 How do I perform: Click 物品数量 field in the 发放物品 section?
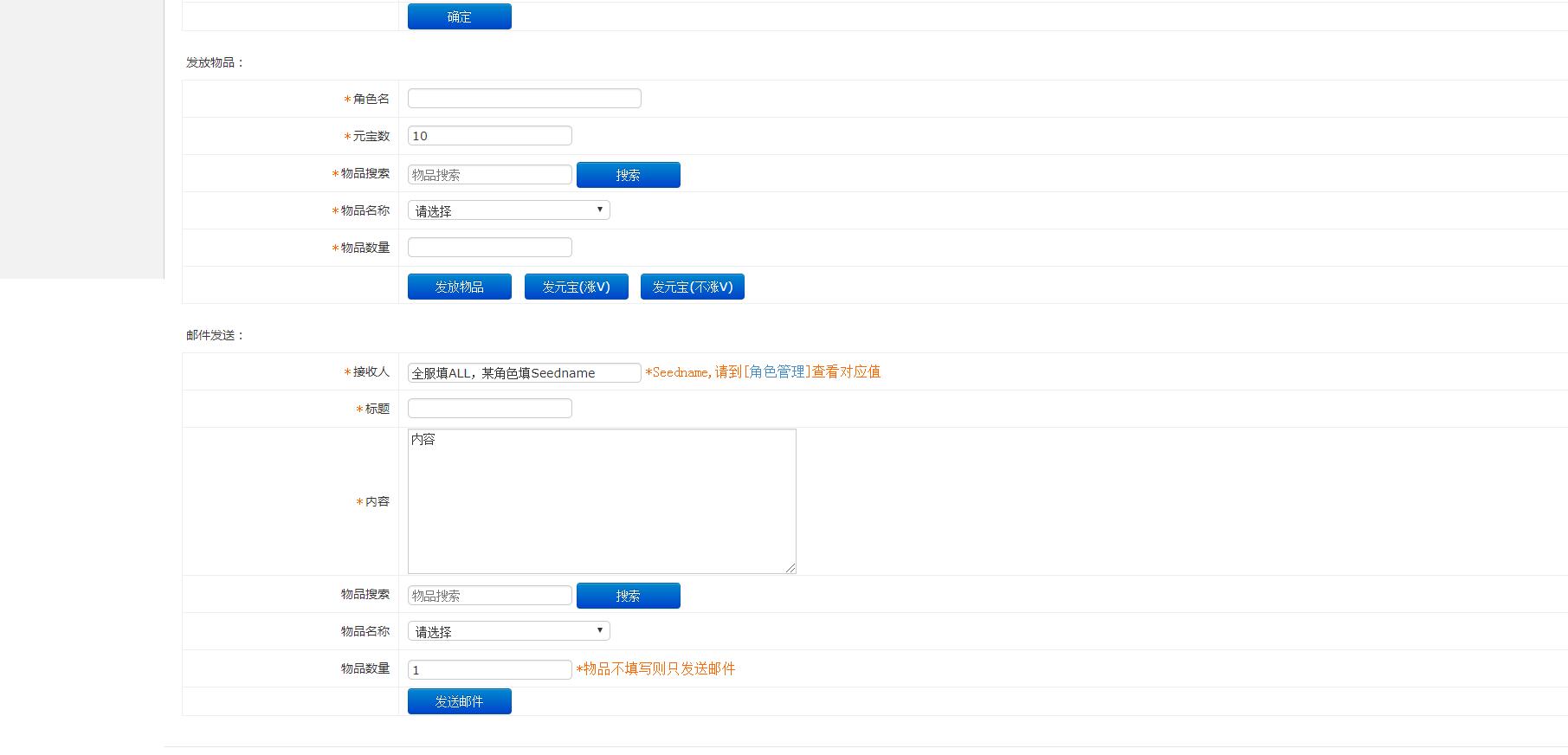[x=489, y=248]
